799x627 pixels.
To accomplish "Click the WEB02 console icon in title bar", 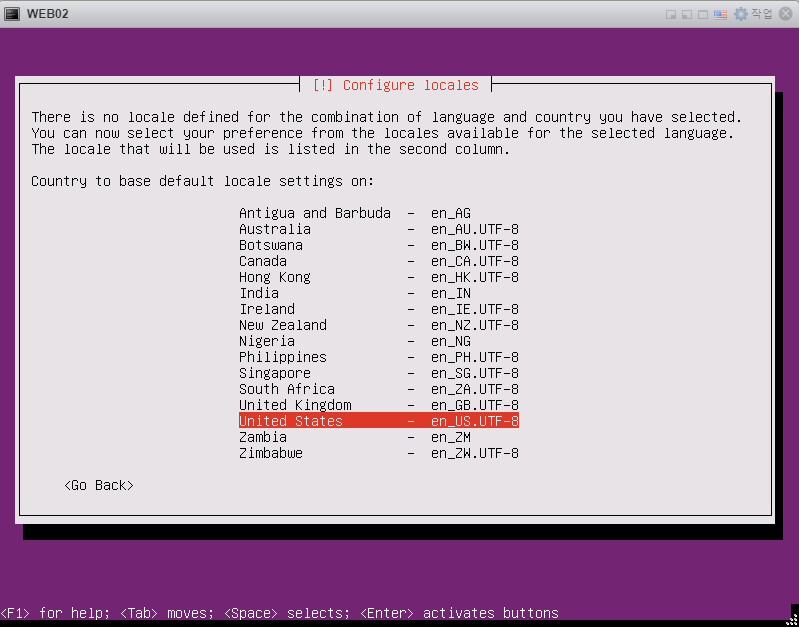I will 11,14.
